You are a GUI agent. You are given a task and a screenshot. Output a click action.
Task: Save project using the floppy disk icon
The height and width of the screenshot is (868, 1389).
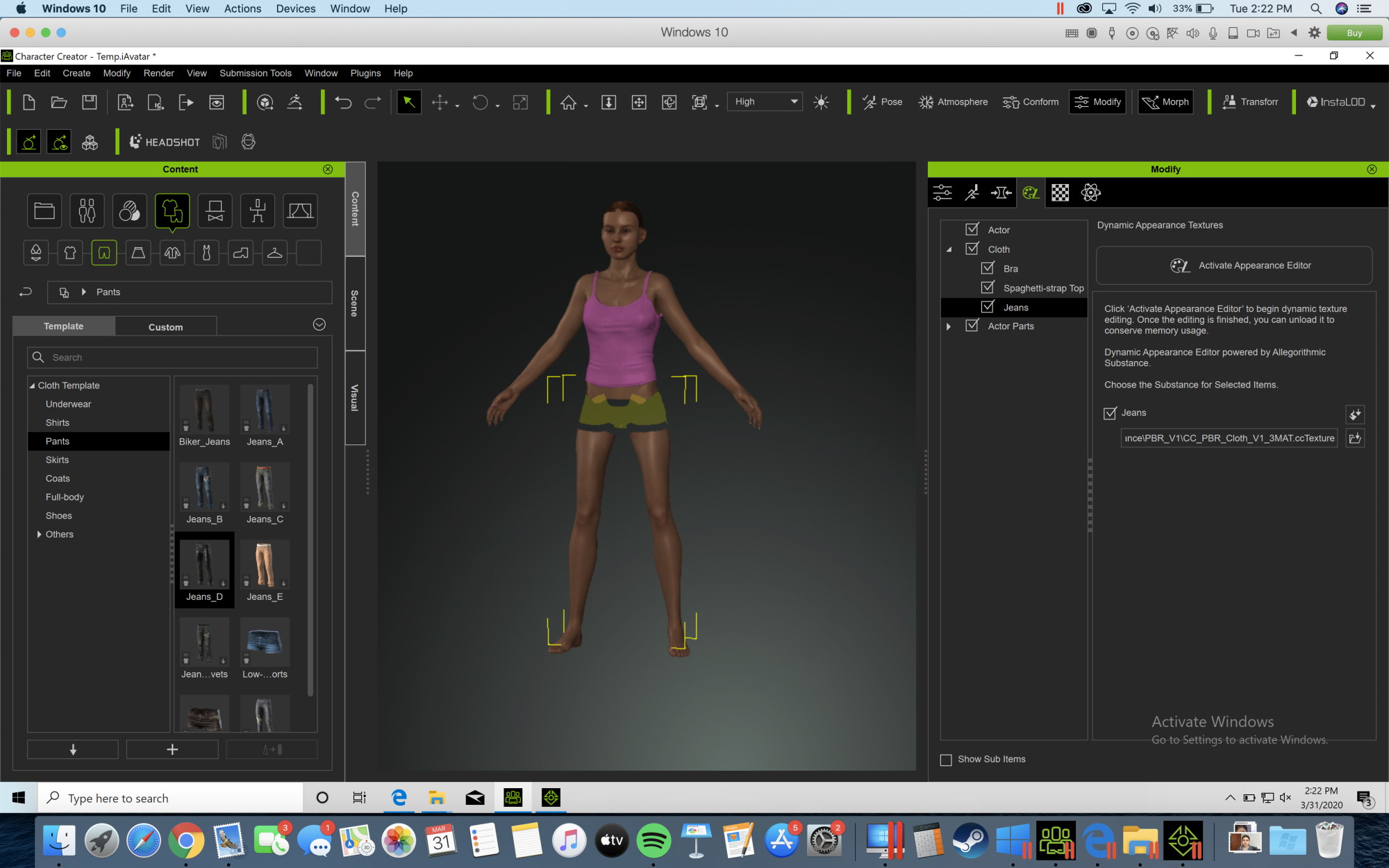(90, 102)
